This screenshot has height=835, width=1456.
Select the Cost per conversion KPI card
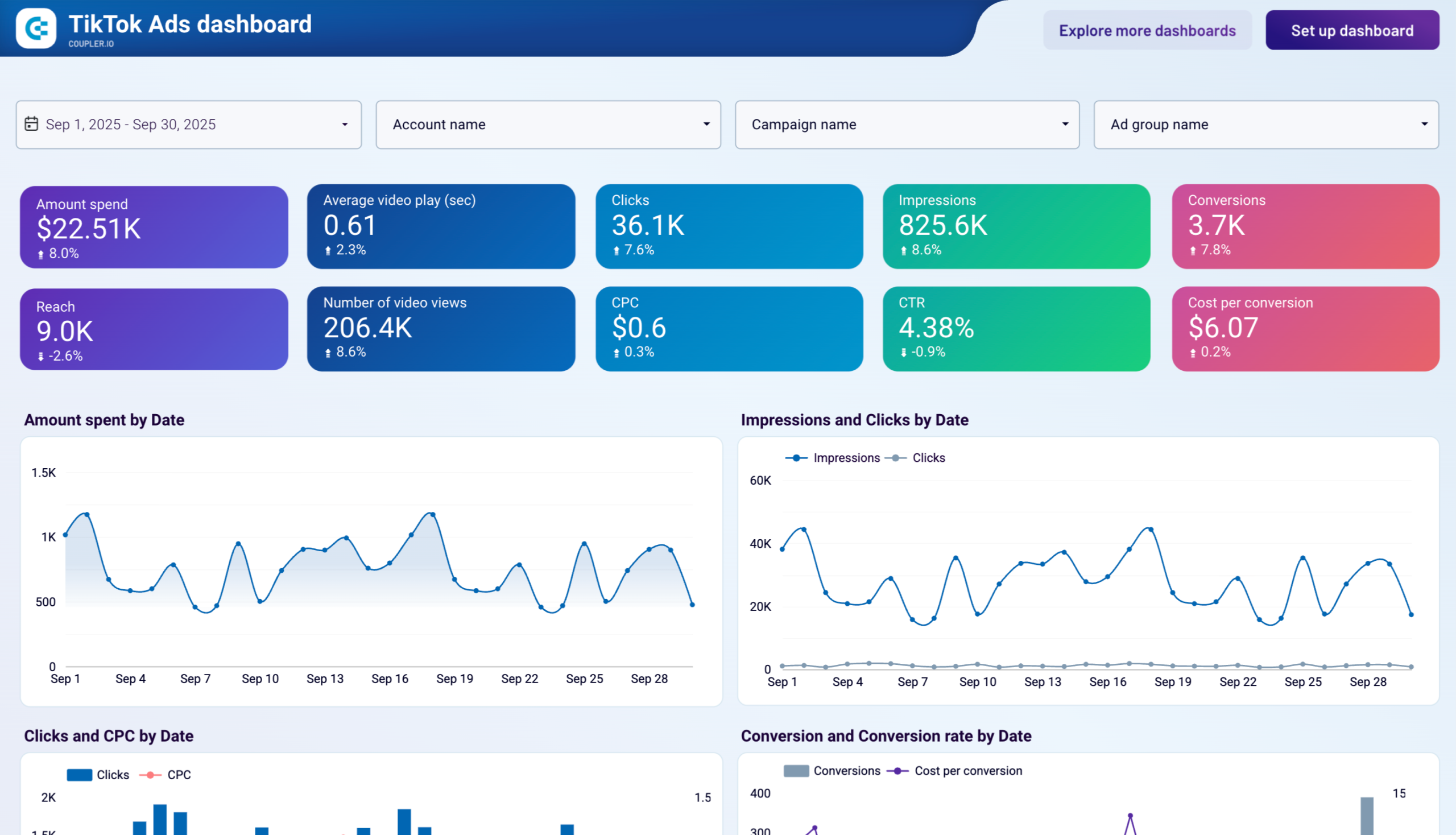pyautogui.click(x=1306, y=329)
